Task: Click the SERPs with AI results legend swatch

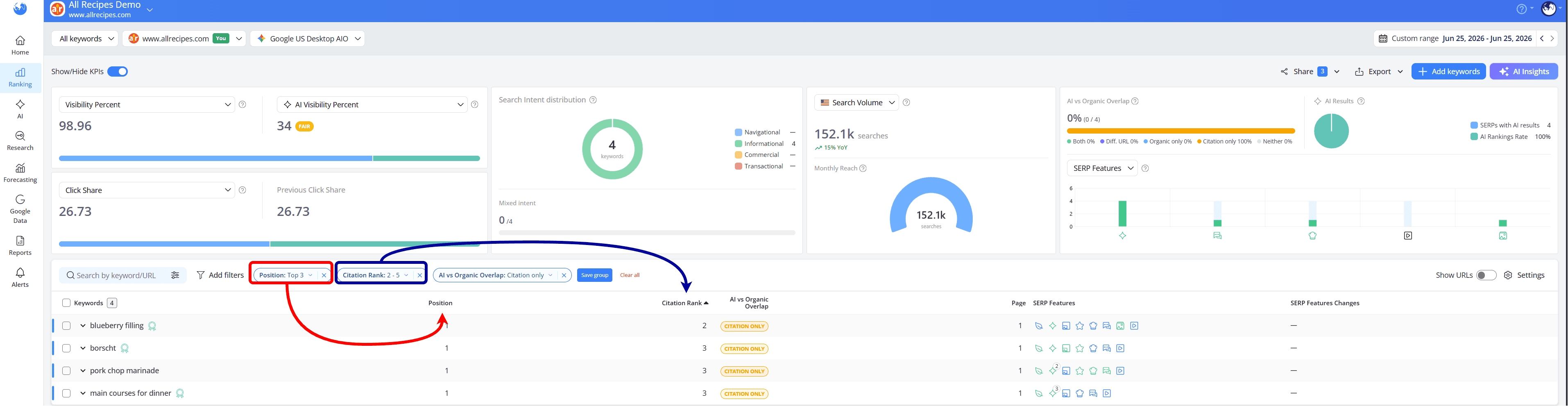Action: tap(1474, 125)
